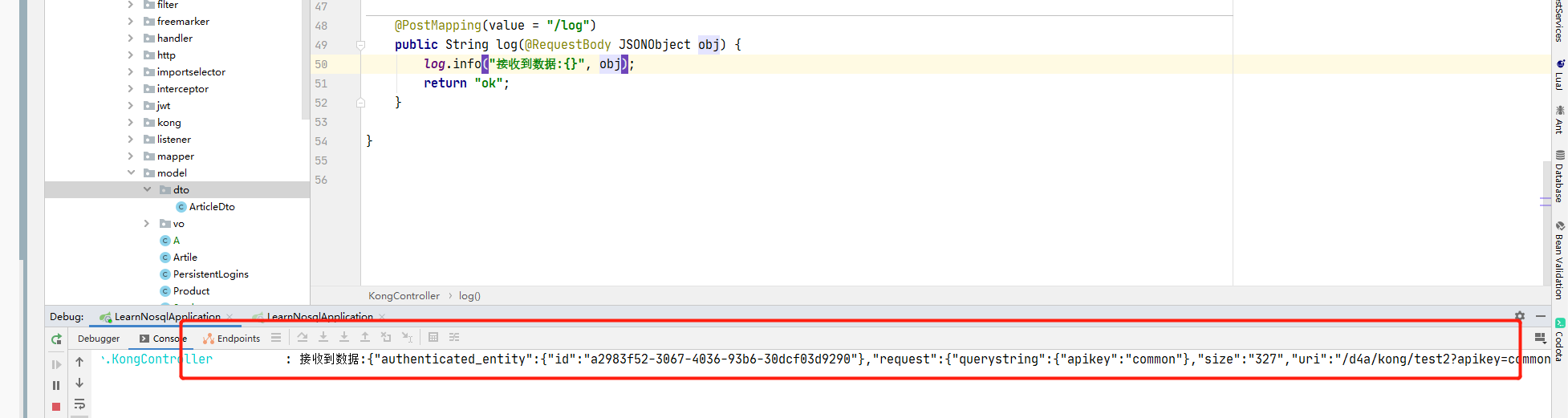Screen dimensions: 1568x418
Task: Switch to Console tab
Action: click(x=163, y=339)
